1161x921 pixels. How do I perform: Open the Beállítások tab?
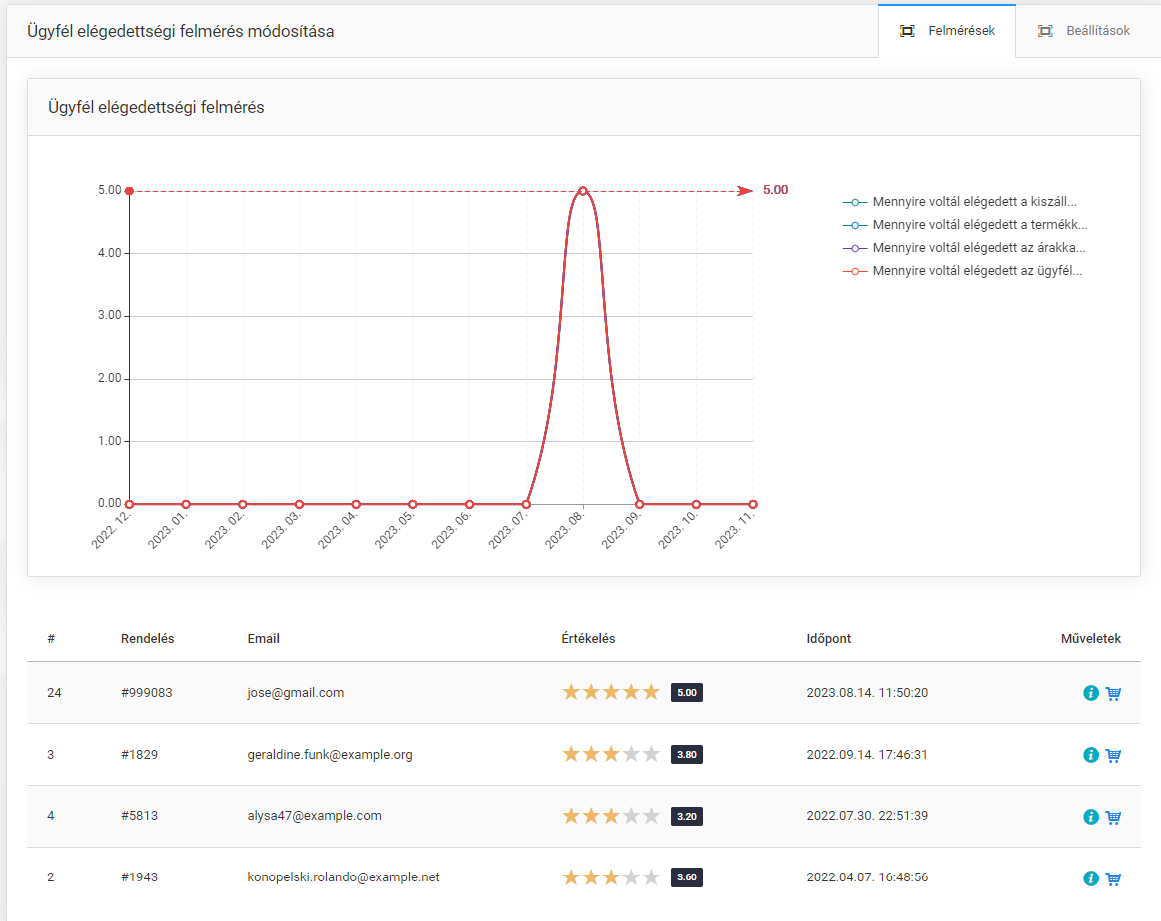1084,31
